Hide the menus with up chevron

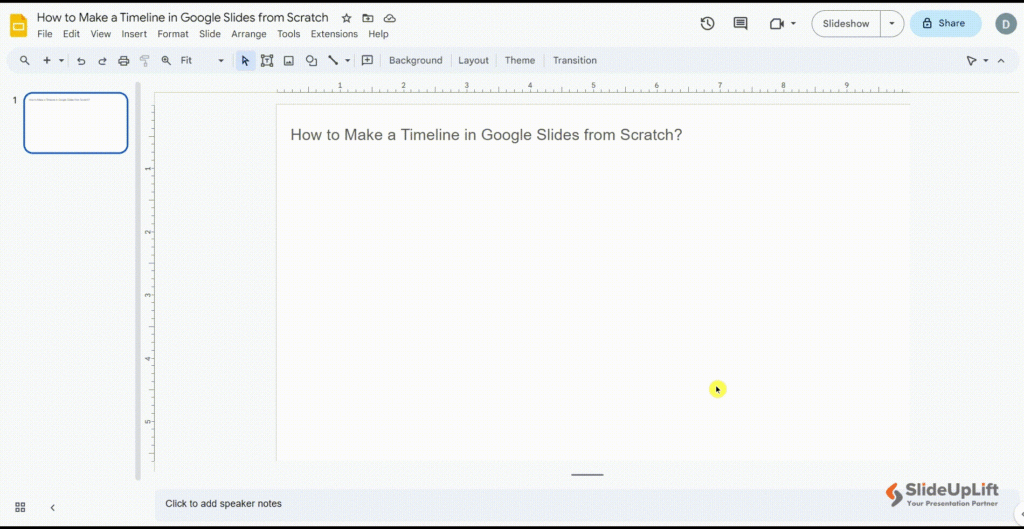coord(1001,61)
